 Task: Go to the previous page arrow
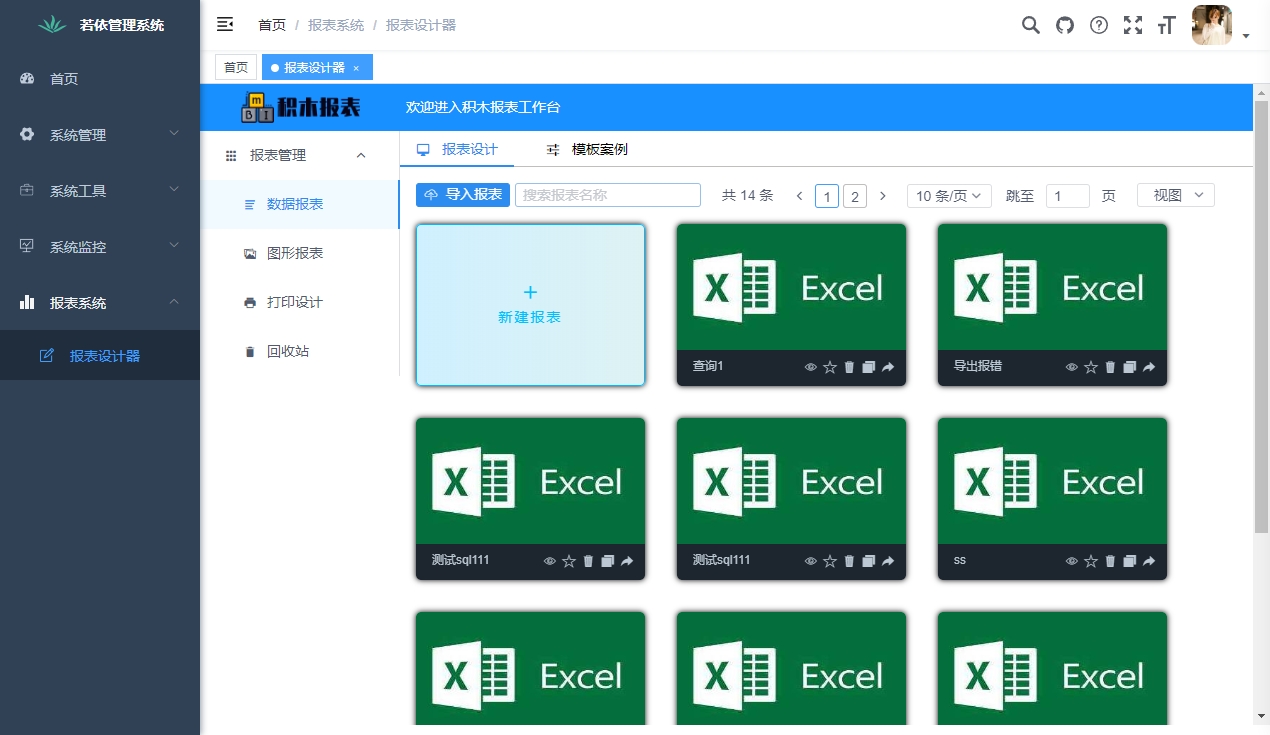point(799,196)
